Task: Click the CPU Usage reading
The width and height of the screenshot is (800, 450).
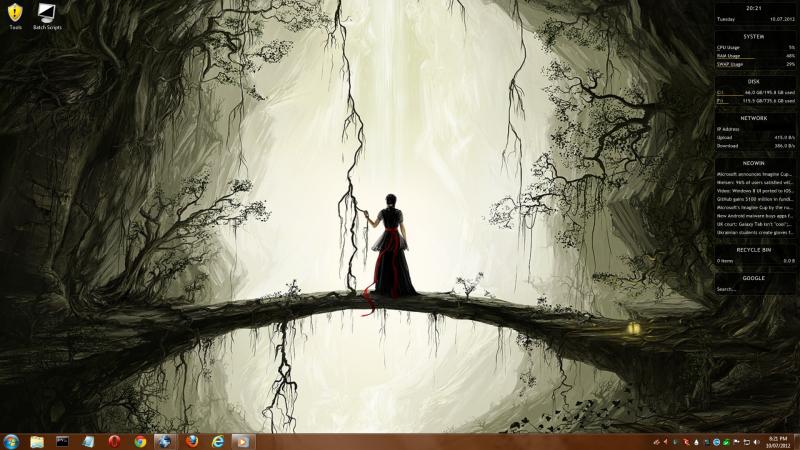Action: point(755,47)
